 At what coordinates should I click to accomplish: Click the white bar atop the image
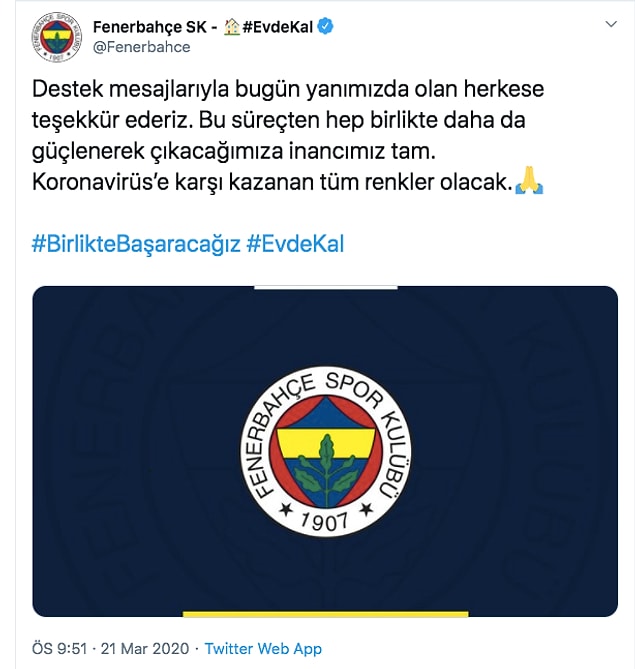coord(326,288)
